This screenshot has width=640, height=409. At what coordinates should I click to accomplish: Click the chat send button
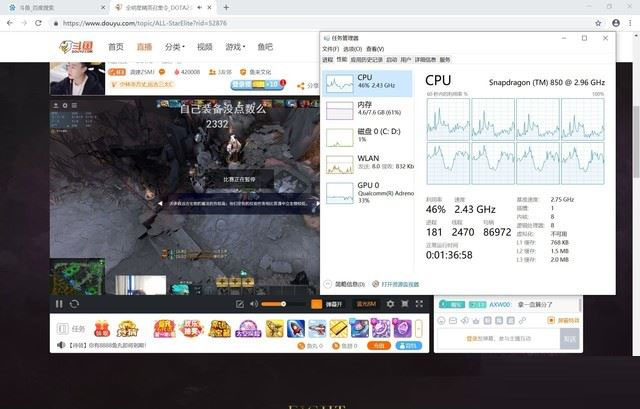pyautogui.click(x=569, y=338)
